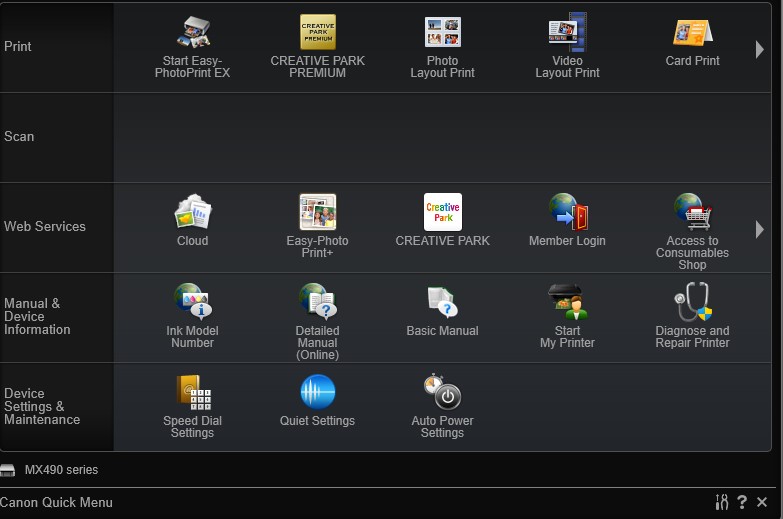Open Photo Layout Print
The image size is (783, 519).
[442, 33]
